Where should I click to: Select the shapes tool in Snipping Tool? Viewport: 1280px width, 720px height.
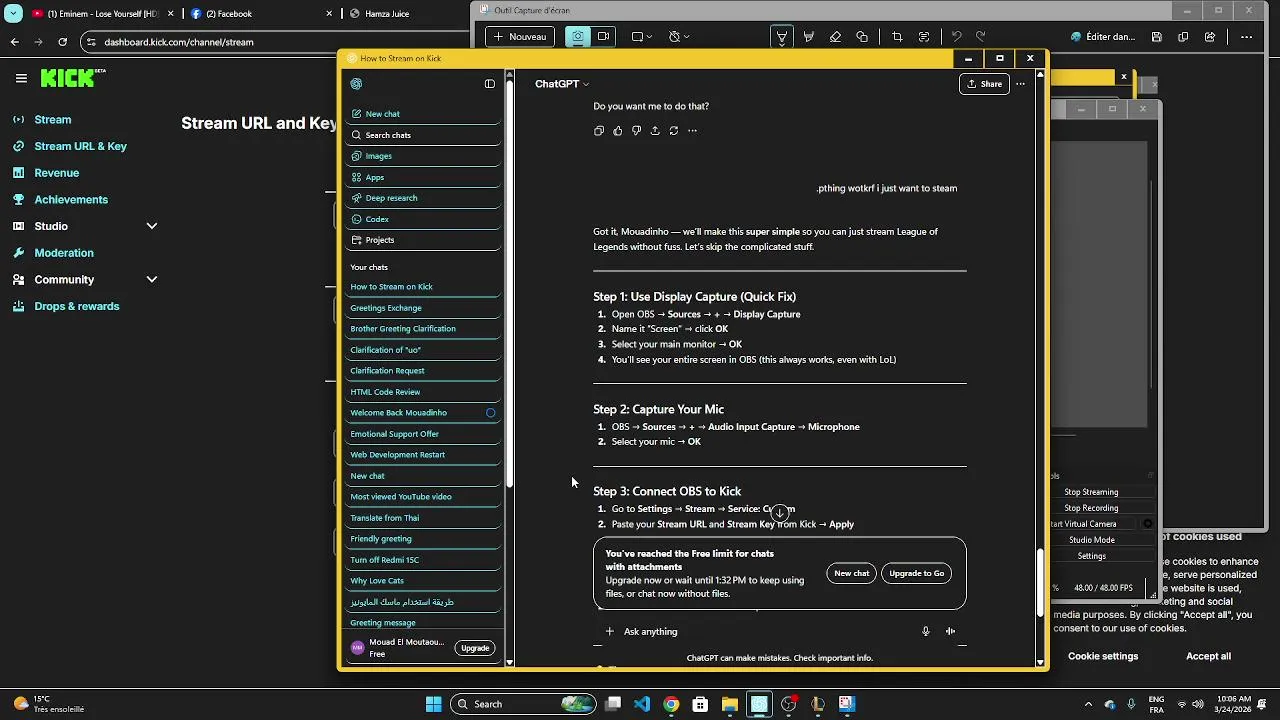tap(862, 37)
